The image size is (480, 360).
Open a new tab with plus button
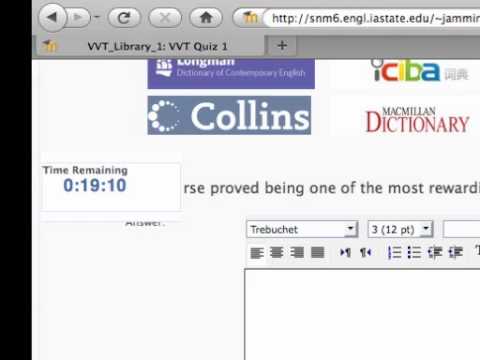tap(282, 45)
